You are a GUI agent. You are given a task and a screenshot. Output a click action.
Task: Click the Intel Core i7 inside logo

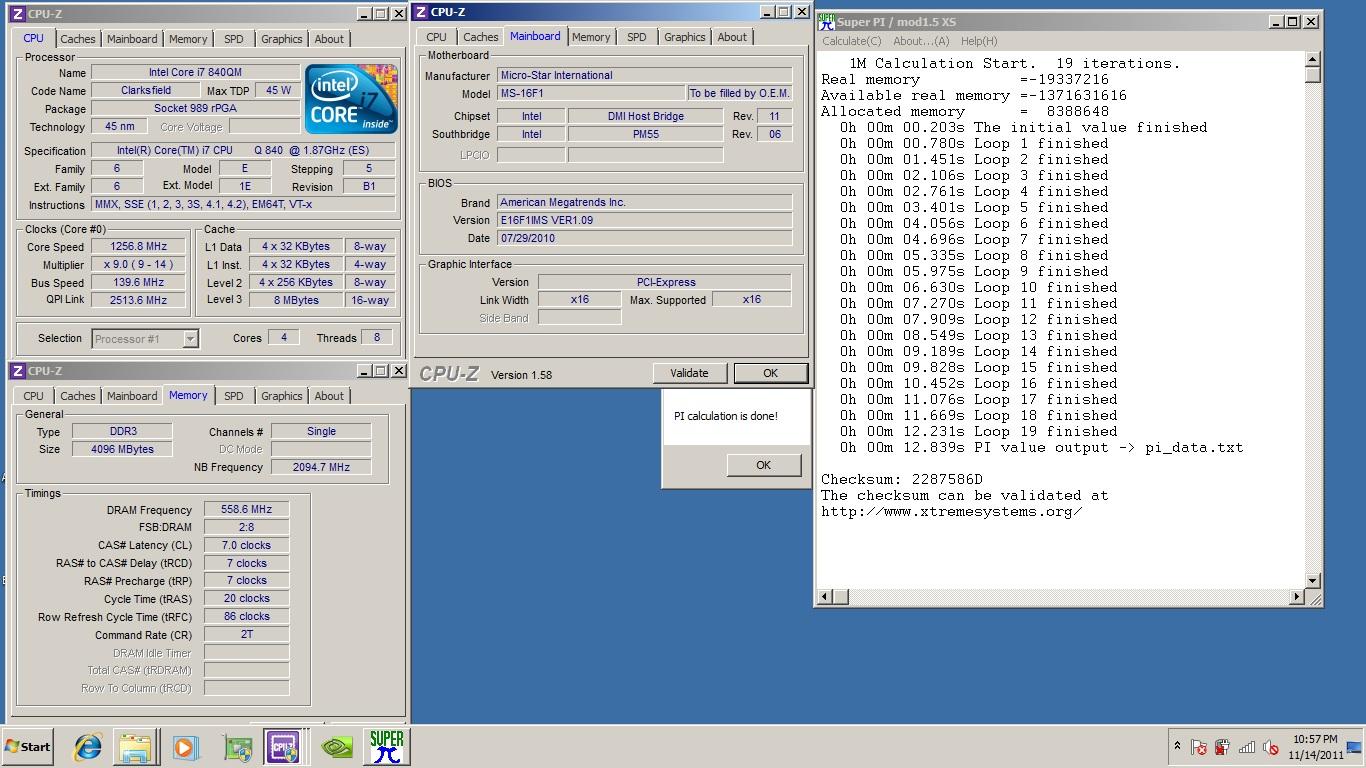[351, 99]
